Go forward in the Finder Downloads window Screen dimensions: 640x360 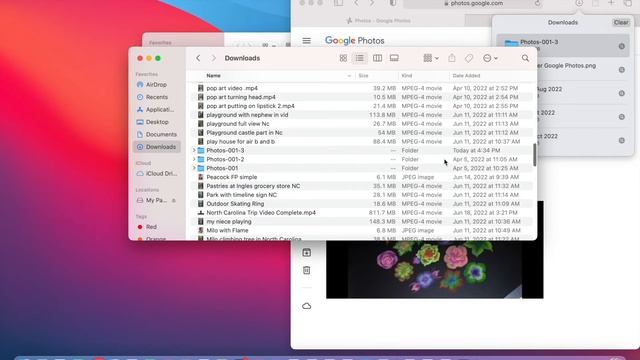click(x=213, y=58)
